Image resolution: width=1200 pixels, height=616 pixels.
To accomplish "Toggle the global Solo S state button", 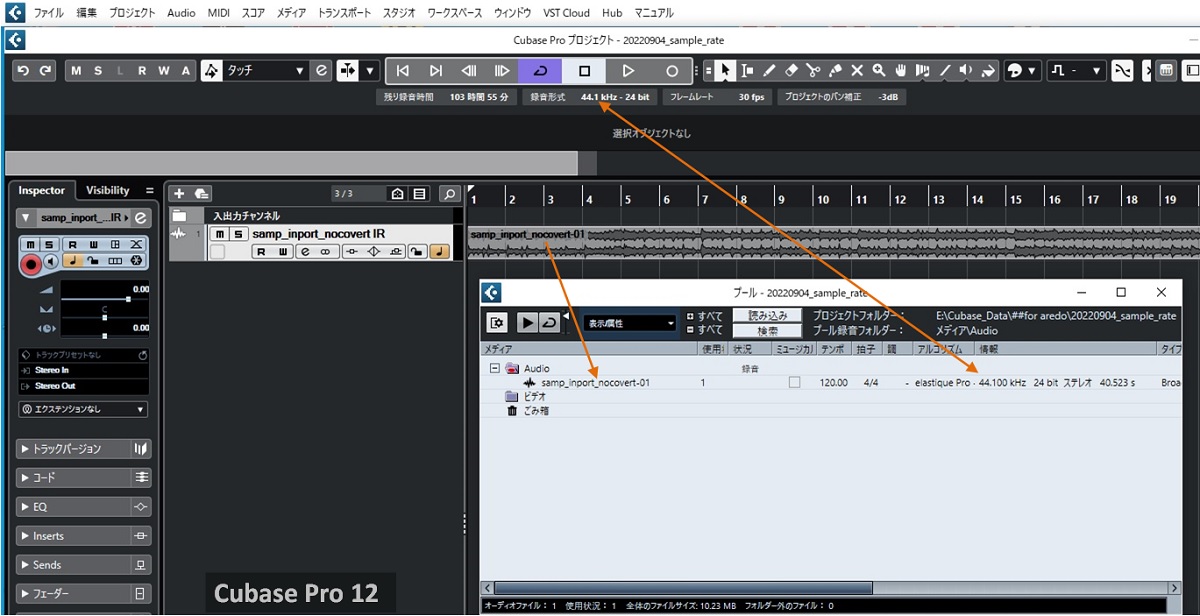I will click(x=99, y=71).
